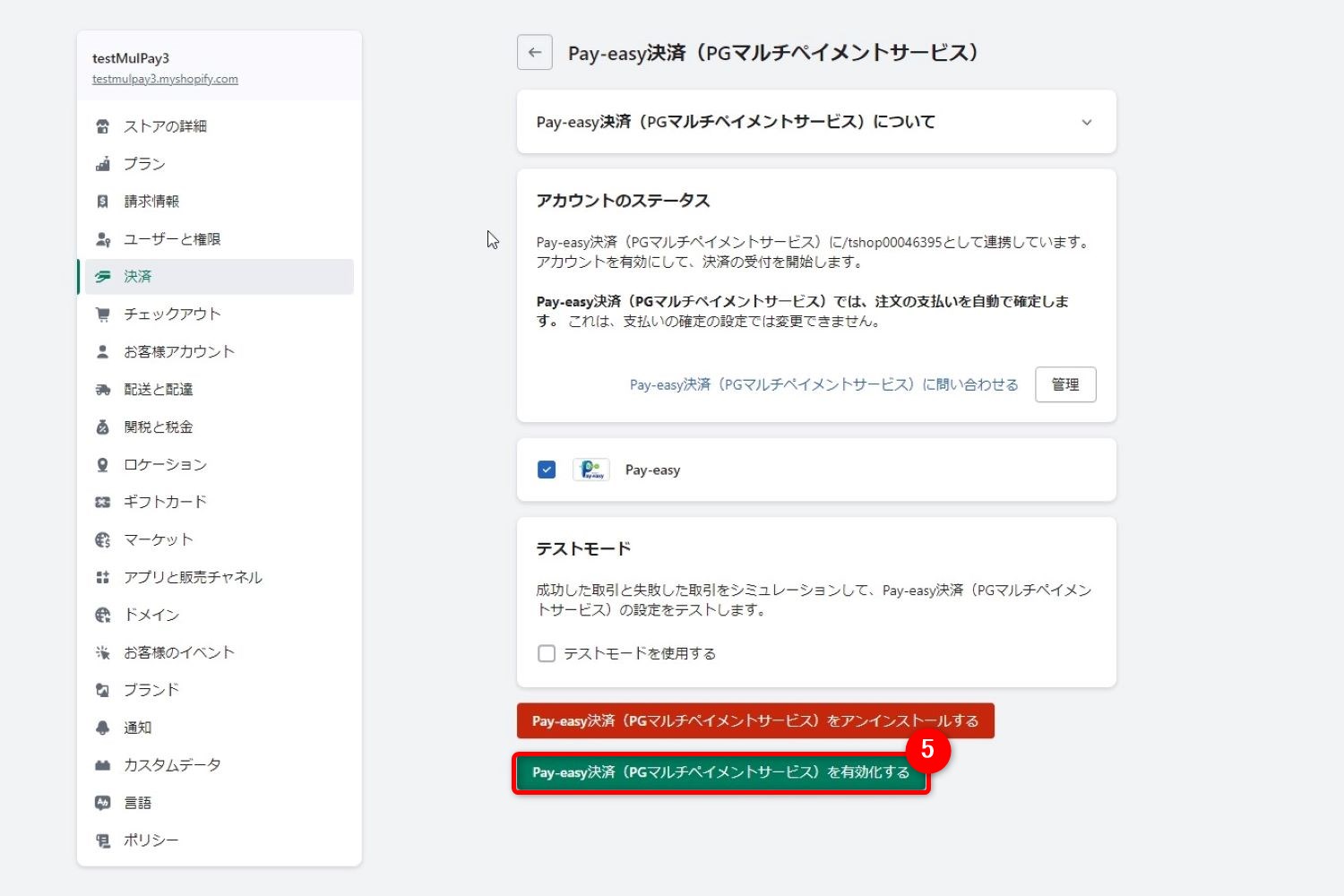Select the マーケット globe icon
The width and height of the screenshot is (1344, 896).
point(102,538)
